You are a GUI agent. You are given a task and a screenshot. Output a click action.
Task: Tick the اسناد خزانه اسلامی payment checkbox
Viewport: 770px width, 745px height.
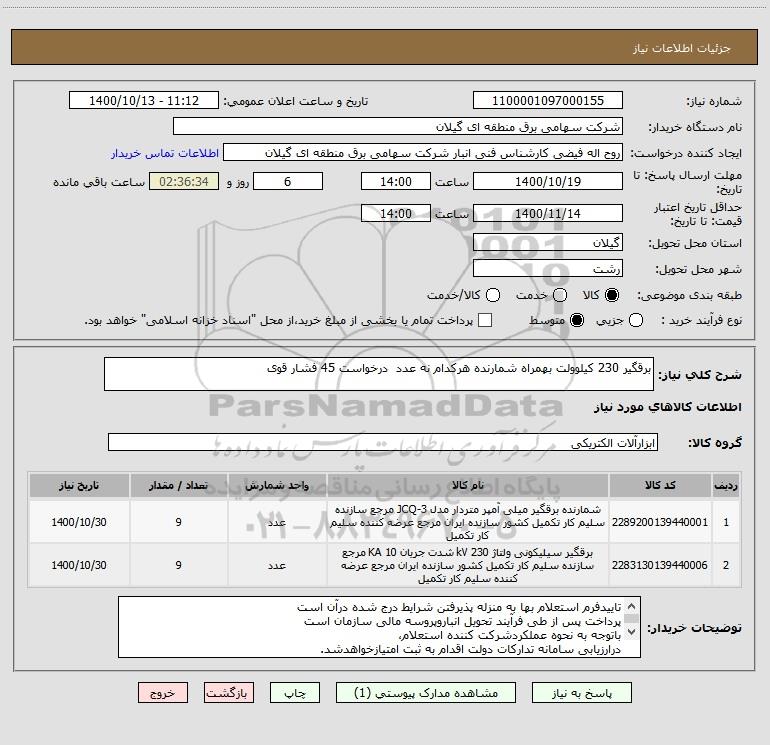[485, 320]
